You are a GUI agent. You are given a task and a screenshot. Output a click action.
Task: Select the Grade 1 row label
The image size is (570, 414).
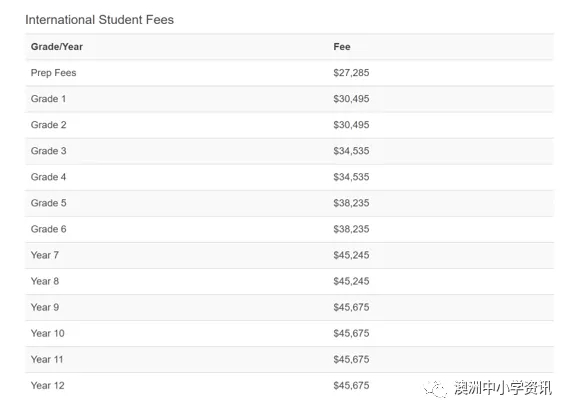[x=48, y=99]
